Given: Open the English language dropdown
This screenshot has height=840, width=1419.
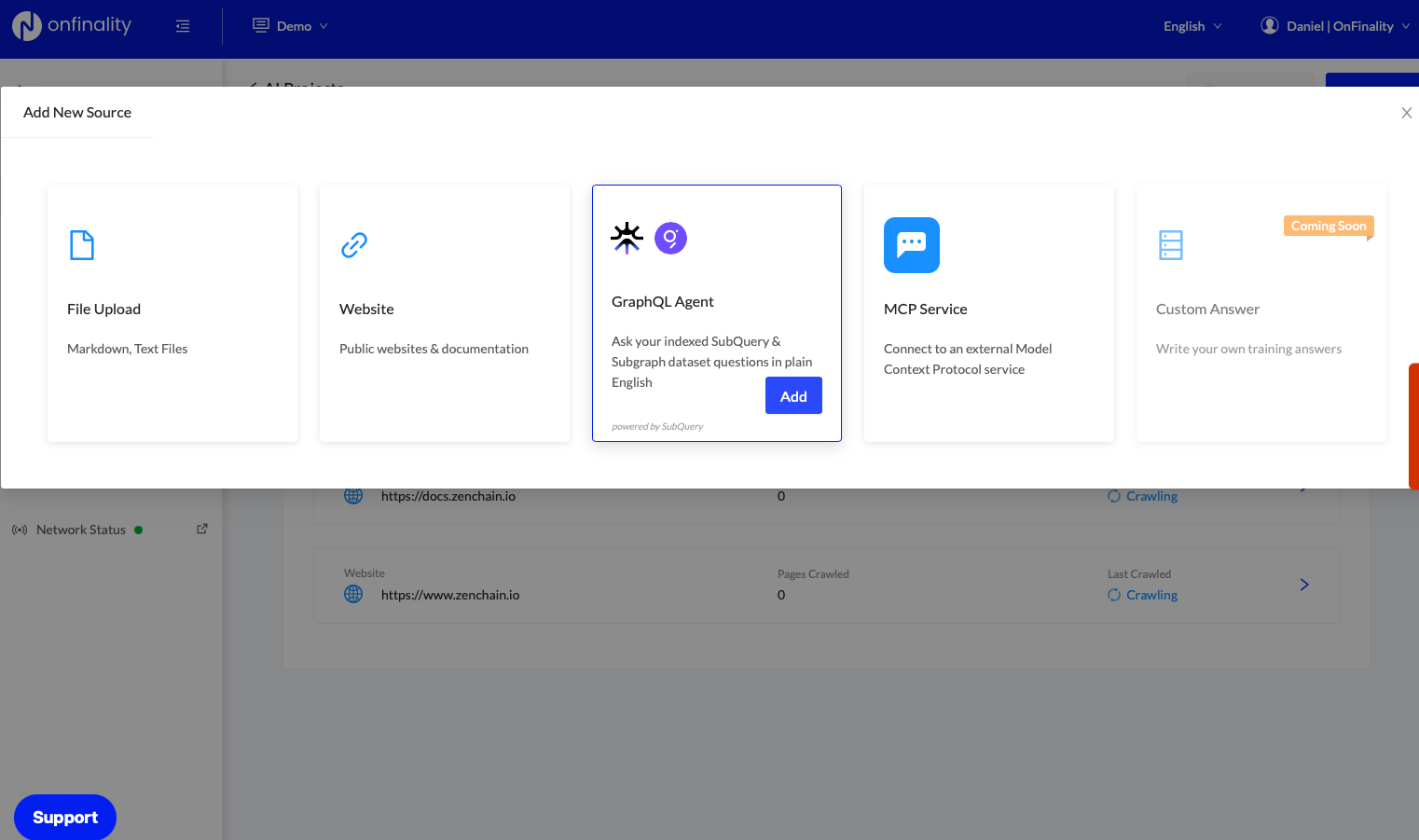Looking at the screenshot, I should coord(1192,26).
